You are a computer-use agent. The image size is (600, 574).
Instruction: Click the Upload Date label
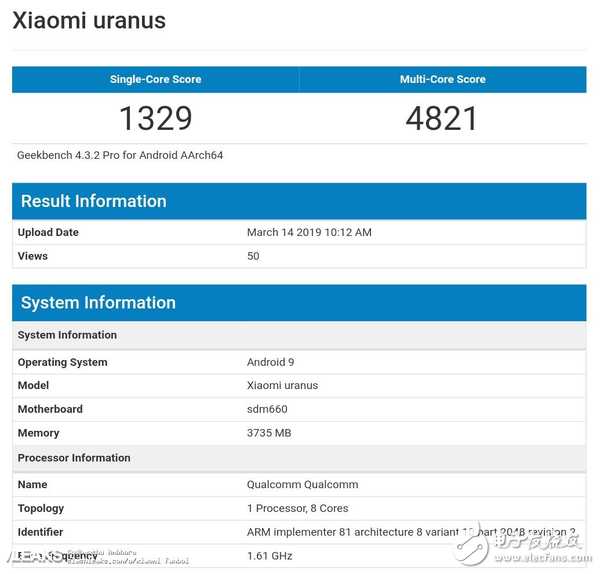click(48, 232)
